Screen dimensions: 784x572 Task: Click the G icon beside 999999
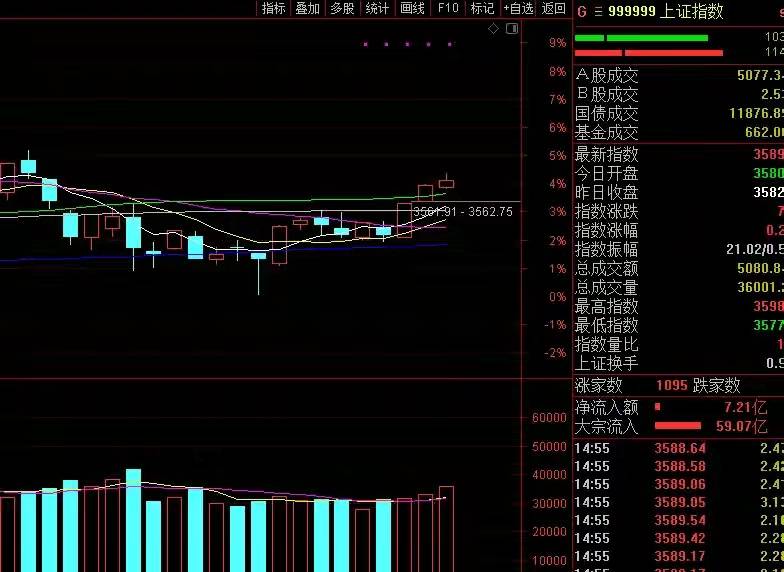coord(582,12)
